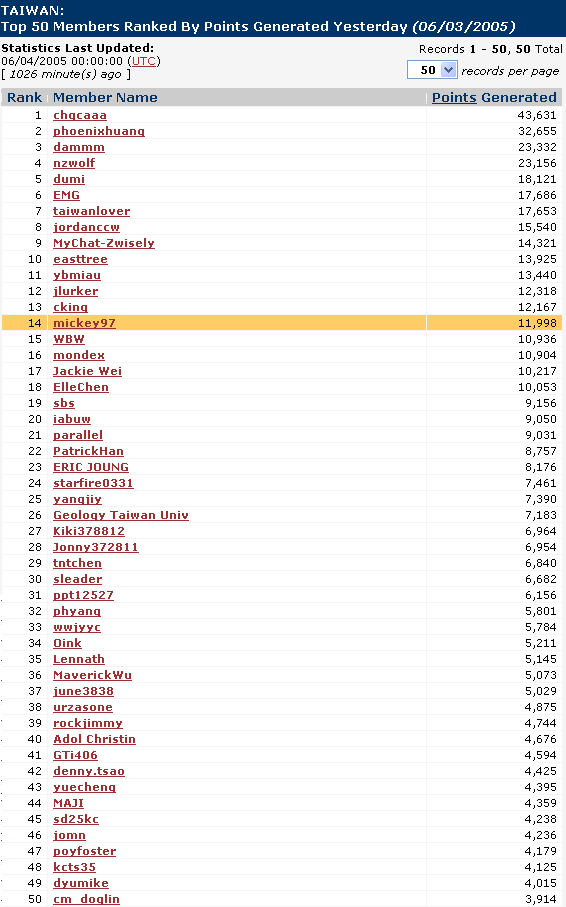
Task: Open Jonny372811 member link
Action: coord(95,547)
